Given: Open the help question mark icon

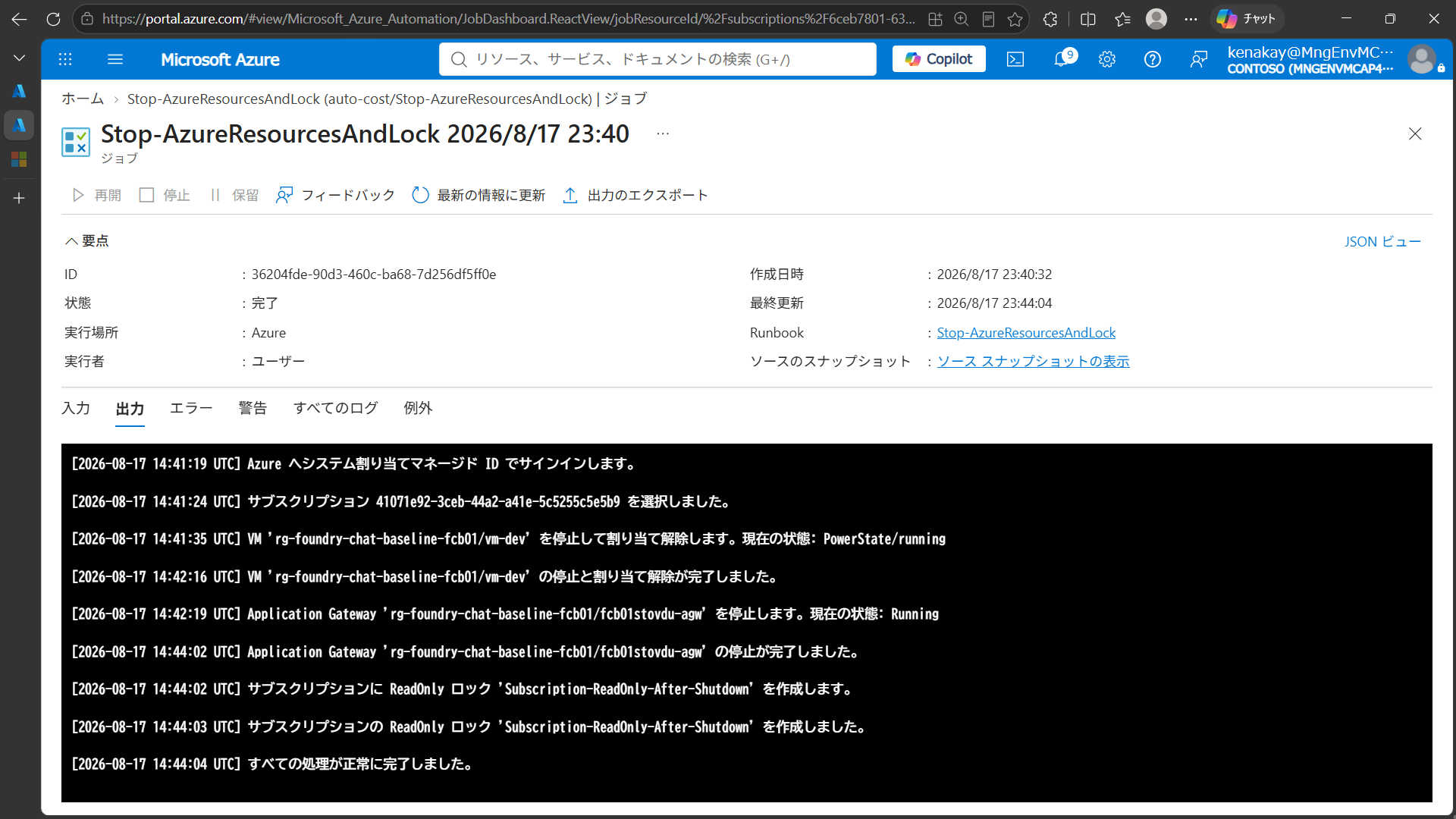Looking at the screenshot, I should (1153, 59).
